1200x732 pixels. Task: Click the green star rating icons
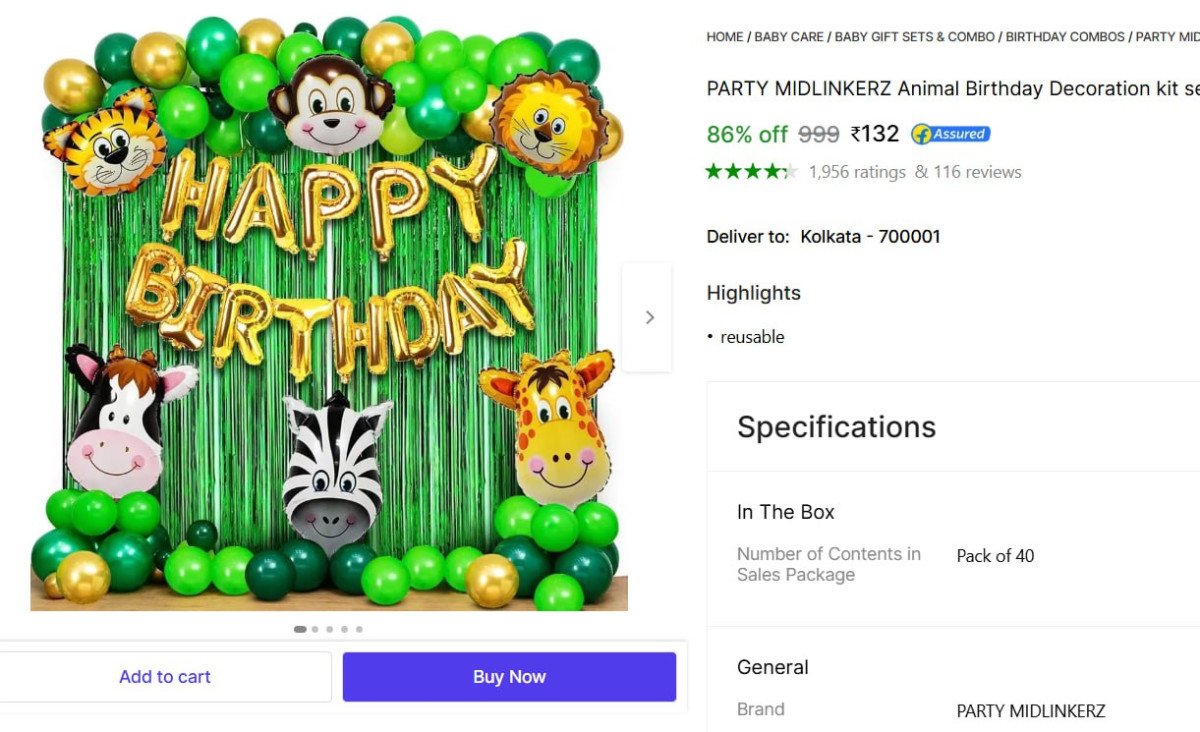tap(750, 172)
